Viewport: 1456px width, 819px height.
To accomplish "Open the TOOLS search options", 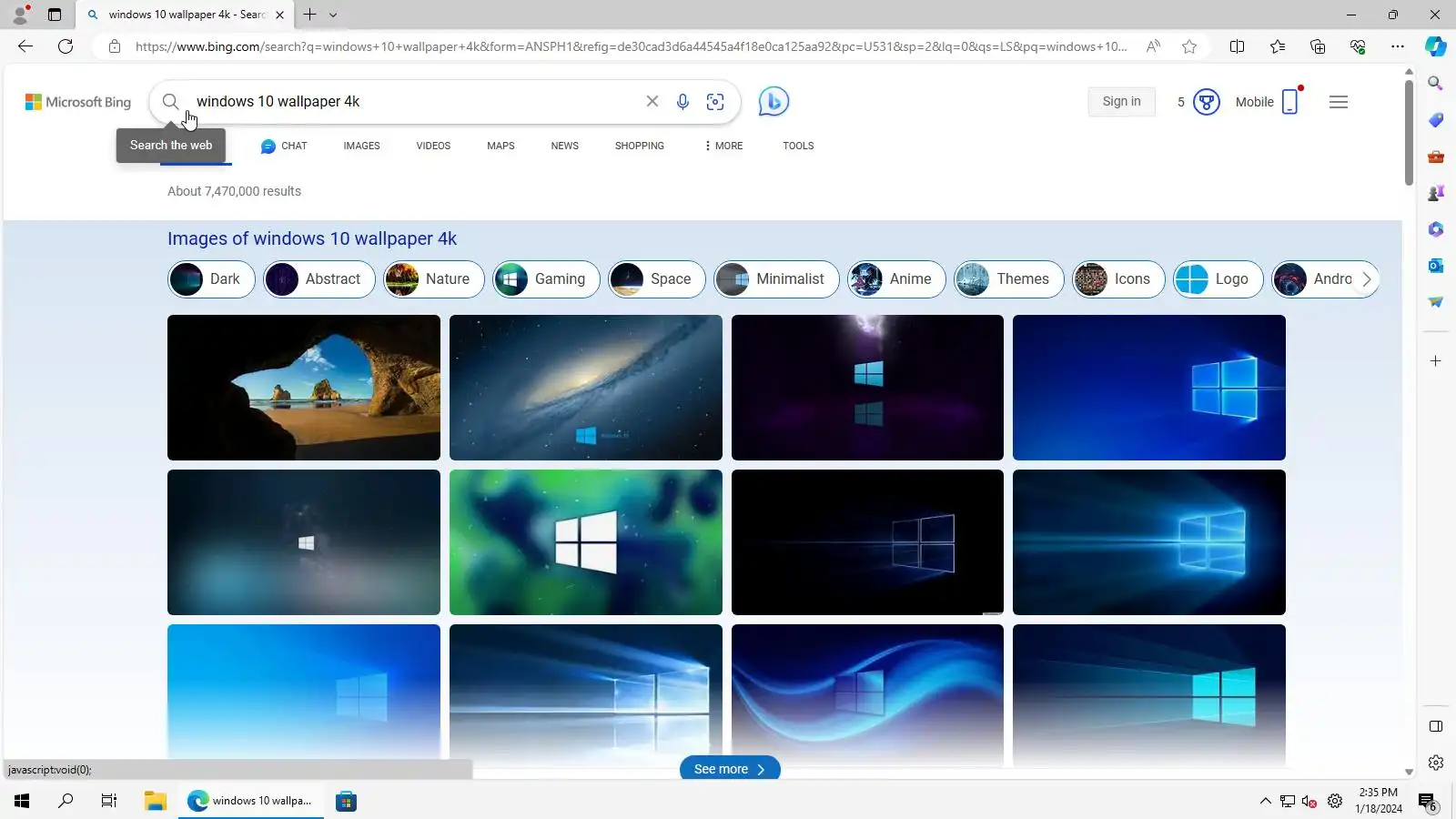I will (x=798, y=146).
